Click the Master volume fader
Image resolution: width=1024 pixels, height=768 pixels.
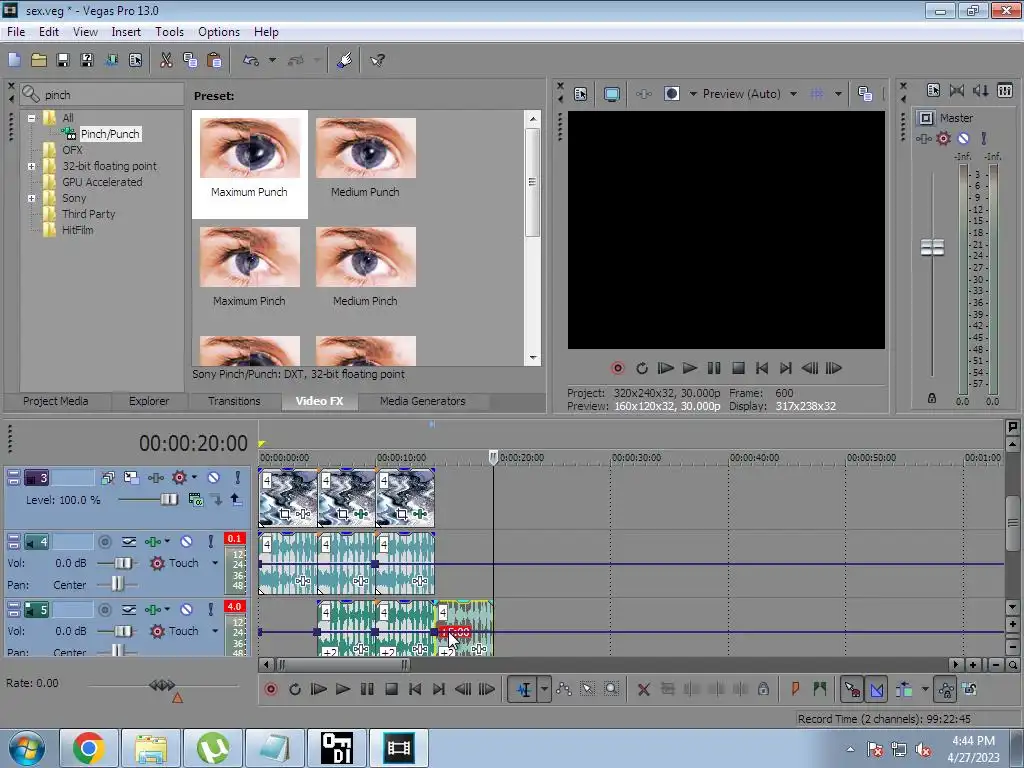click(932, 248)
